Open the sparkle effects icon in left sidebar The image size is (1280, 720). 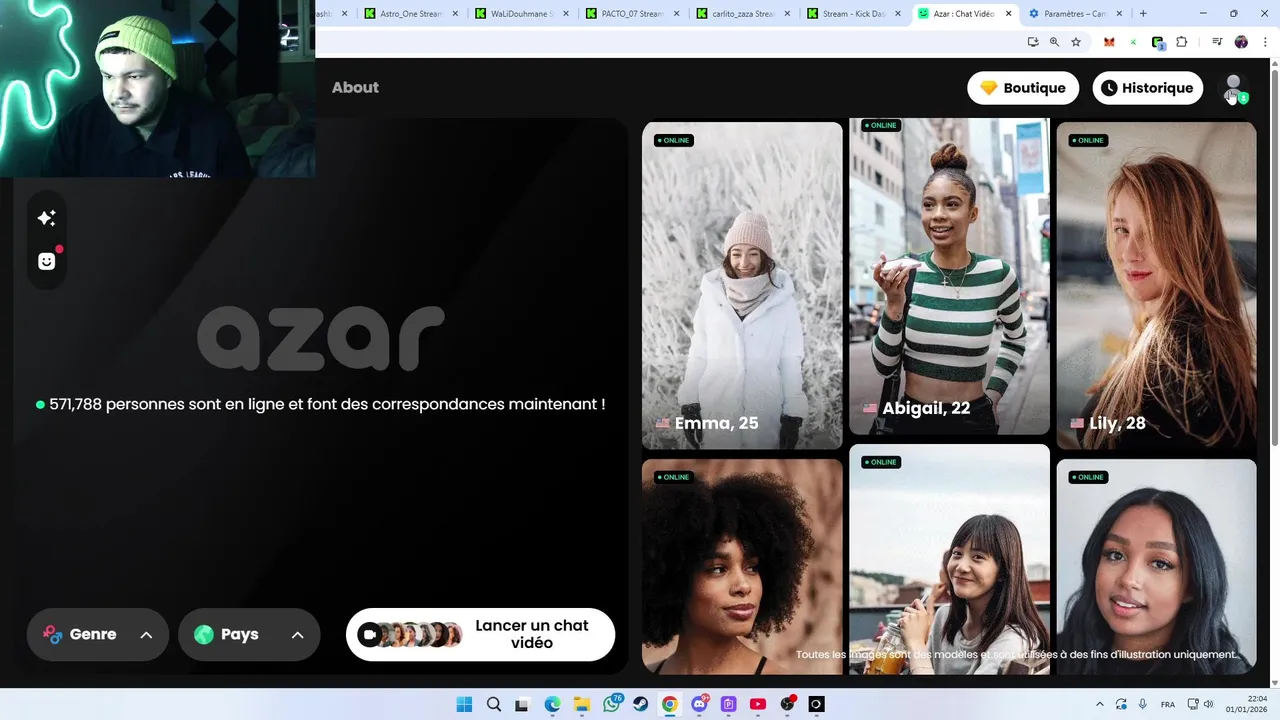[x=46, y=218]
